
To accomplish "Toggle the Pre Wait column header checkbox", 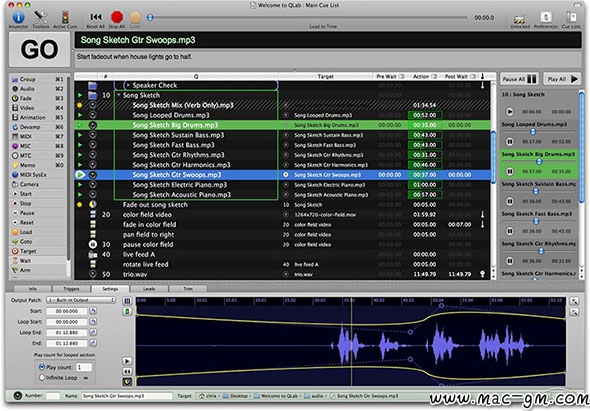I will pyautogui.click(x=401, y=76).
